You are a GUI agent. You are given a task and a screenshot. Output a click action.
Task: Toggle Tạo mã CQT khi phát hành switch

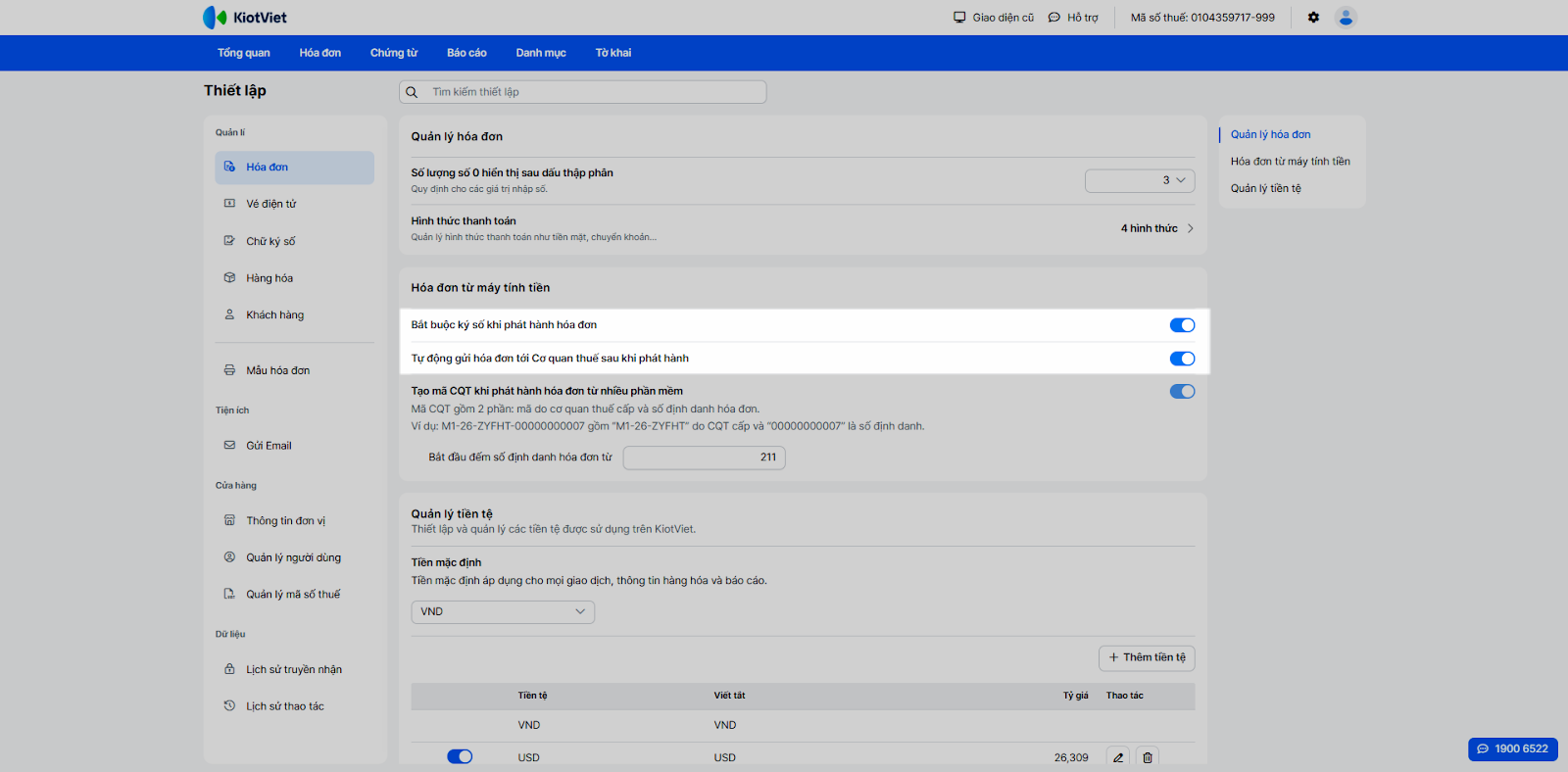1182,392
